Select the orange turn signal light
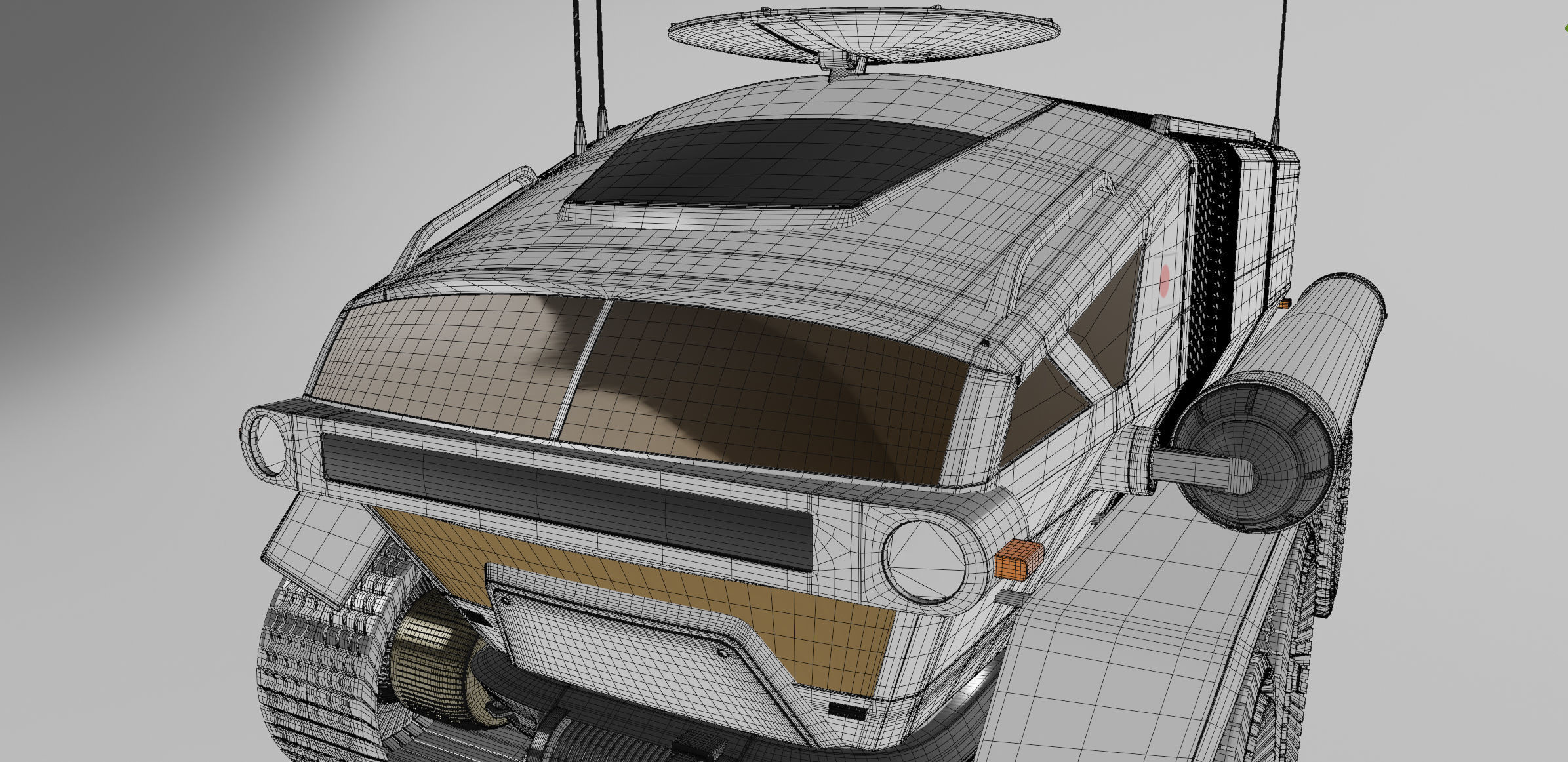1568x762 pixels. point(1018,559)
